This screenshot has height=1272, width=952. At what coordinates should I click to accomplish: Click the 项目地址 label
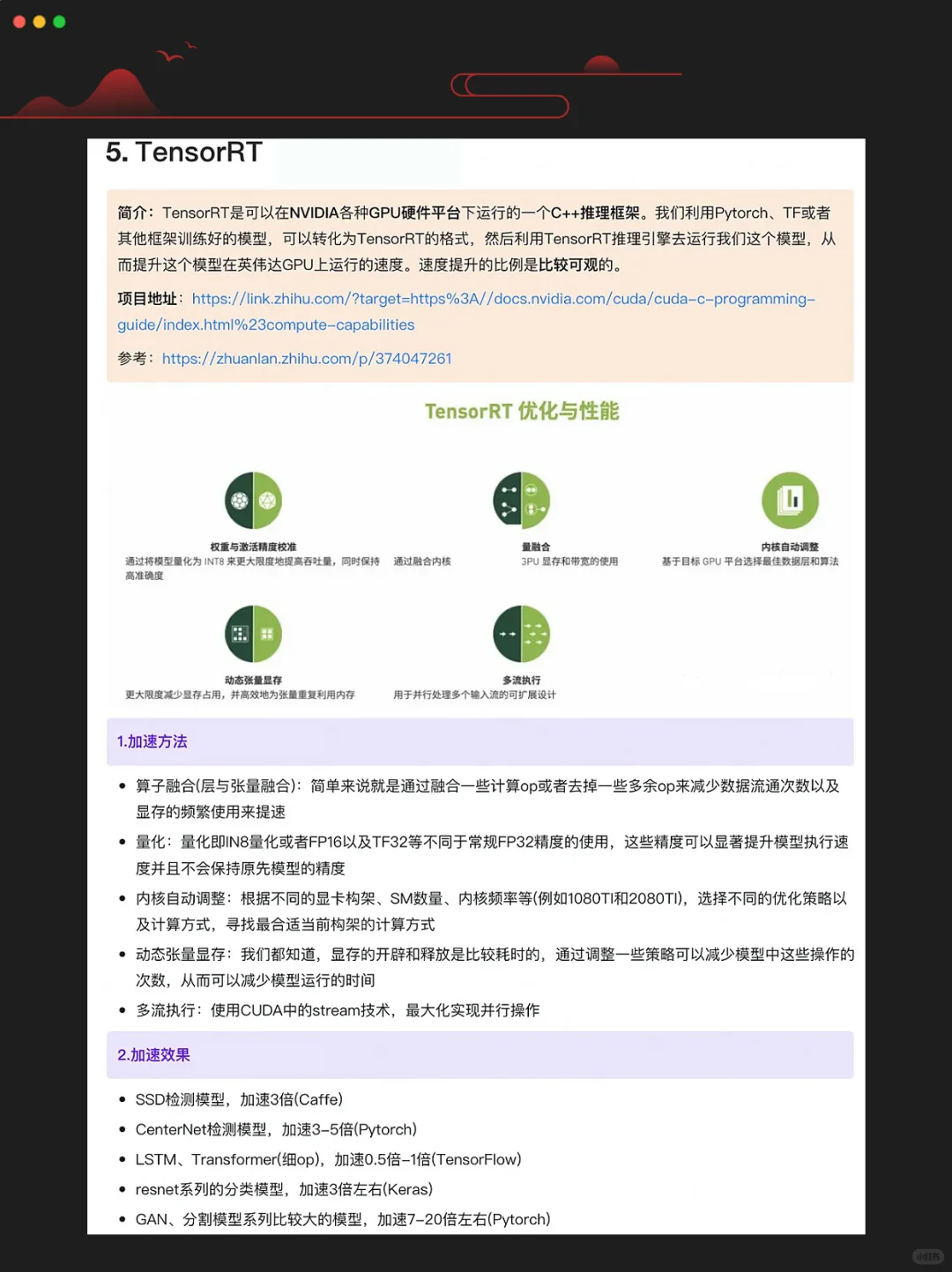(x=147, y=299)
